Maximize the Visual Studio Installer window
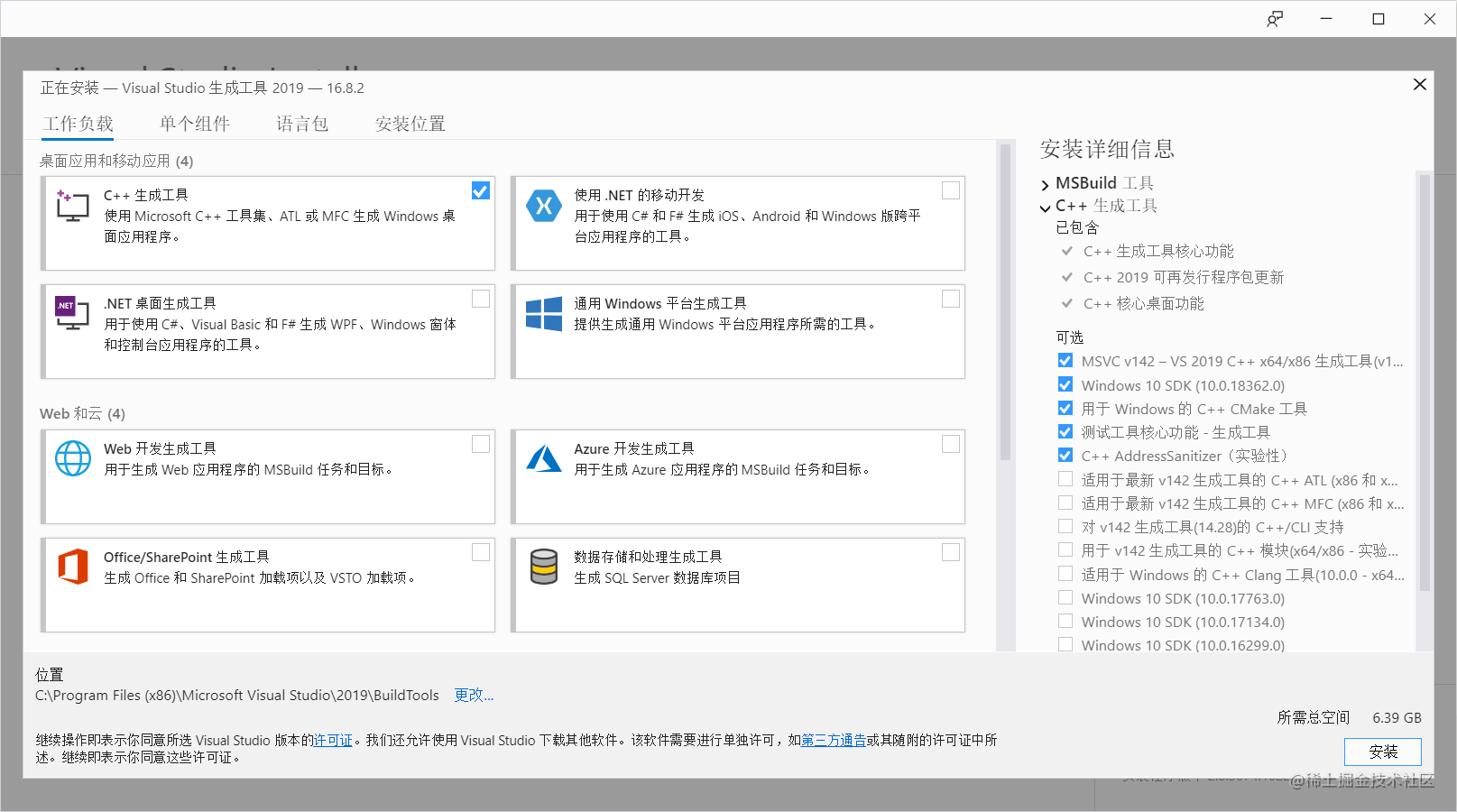The image size is (1457, 812). click(x=1379, y=19)
